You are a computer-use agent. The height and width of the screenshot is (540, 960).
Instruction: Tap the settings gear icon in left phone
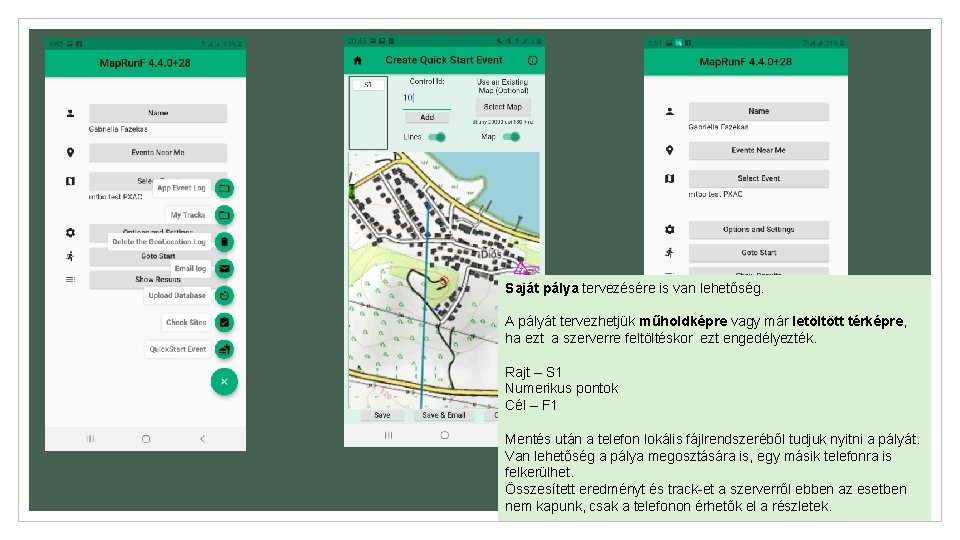tap(70, 233)
